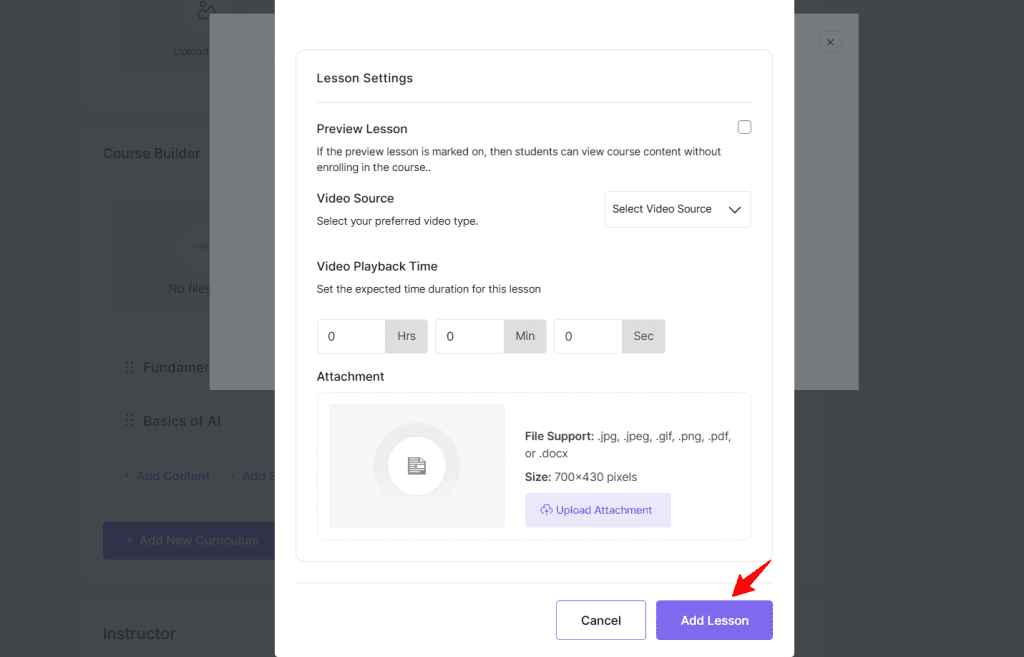Click the plus icon on Add New Curriculum
1024x657 pixels.
tap(128, 540)
